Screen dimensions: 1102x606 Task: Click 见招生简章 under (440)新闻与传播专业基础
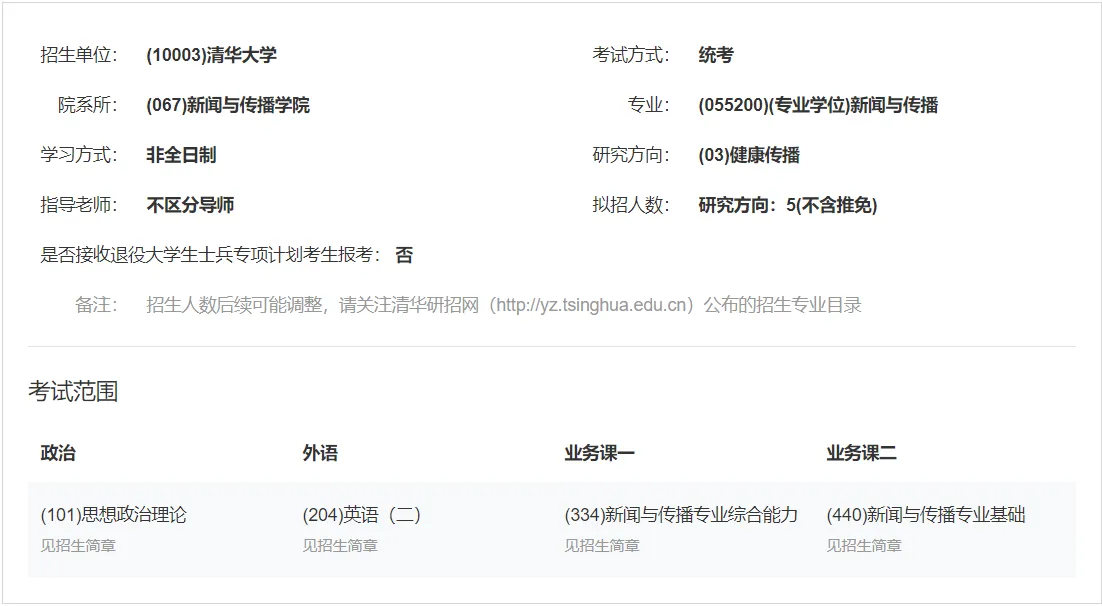(864, 546)
